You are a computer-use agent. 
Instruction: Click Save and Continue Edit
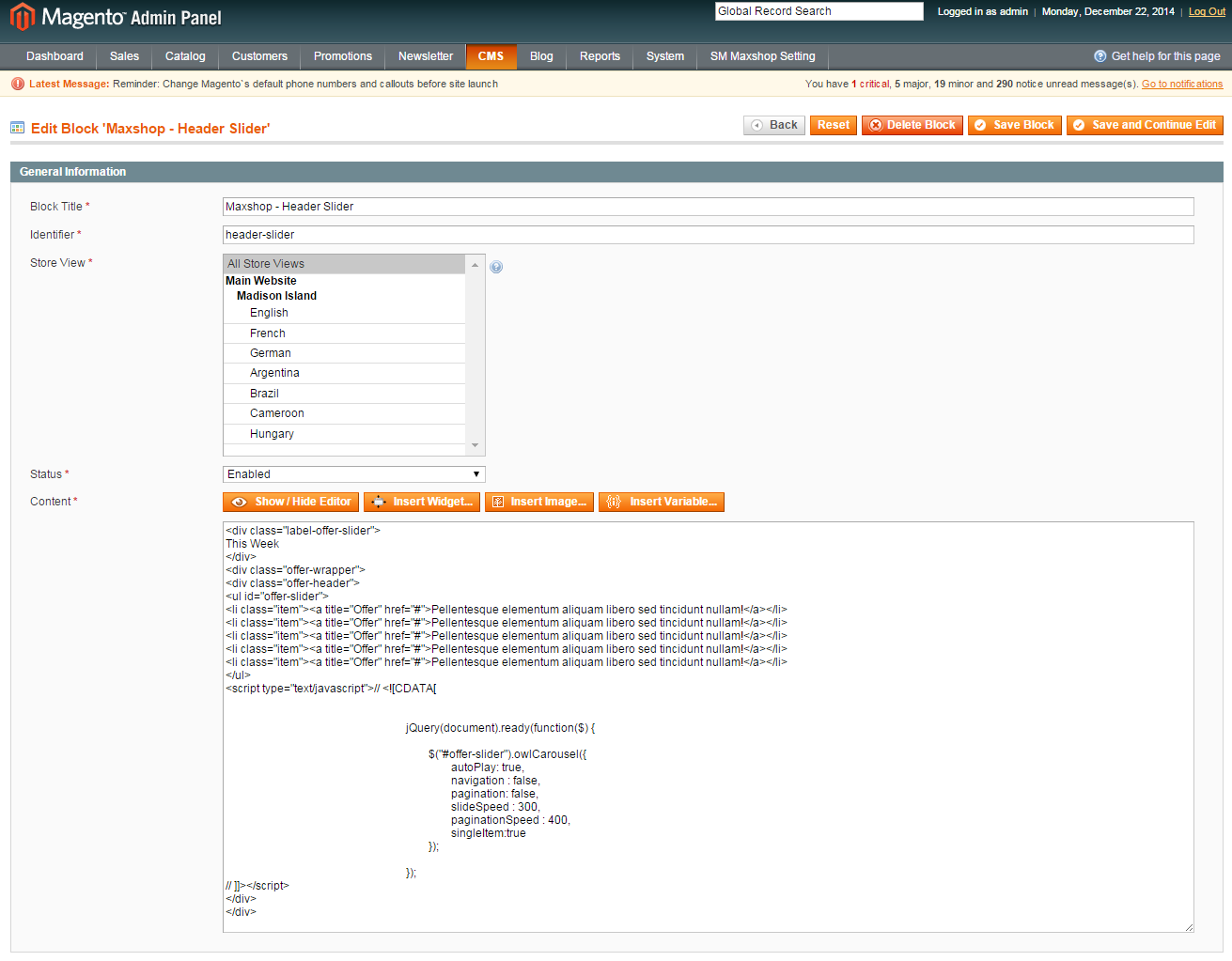[1145, 125]
